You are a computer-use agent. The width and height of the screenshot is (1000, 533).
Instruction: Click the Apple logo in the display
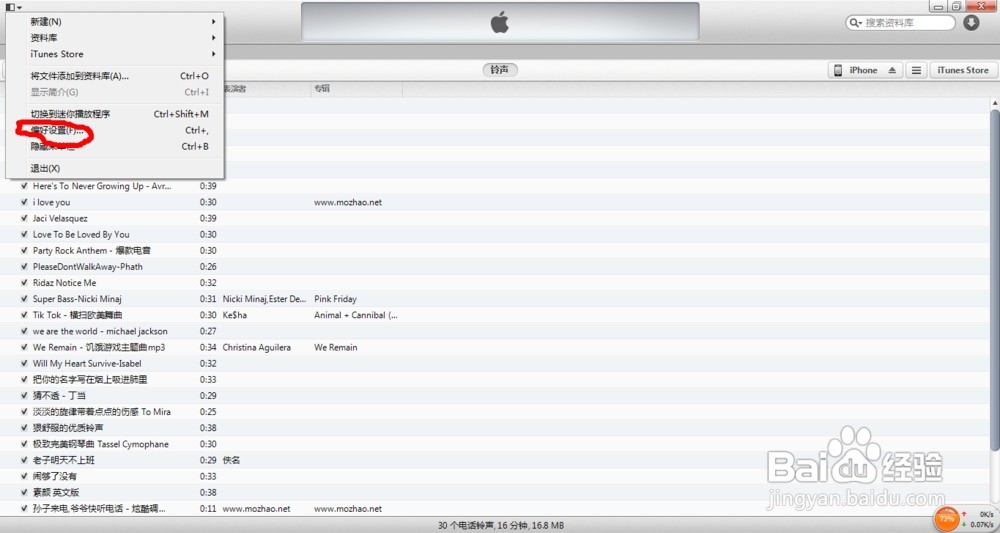tap(500, 23)
